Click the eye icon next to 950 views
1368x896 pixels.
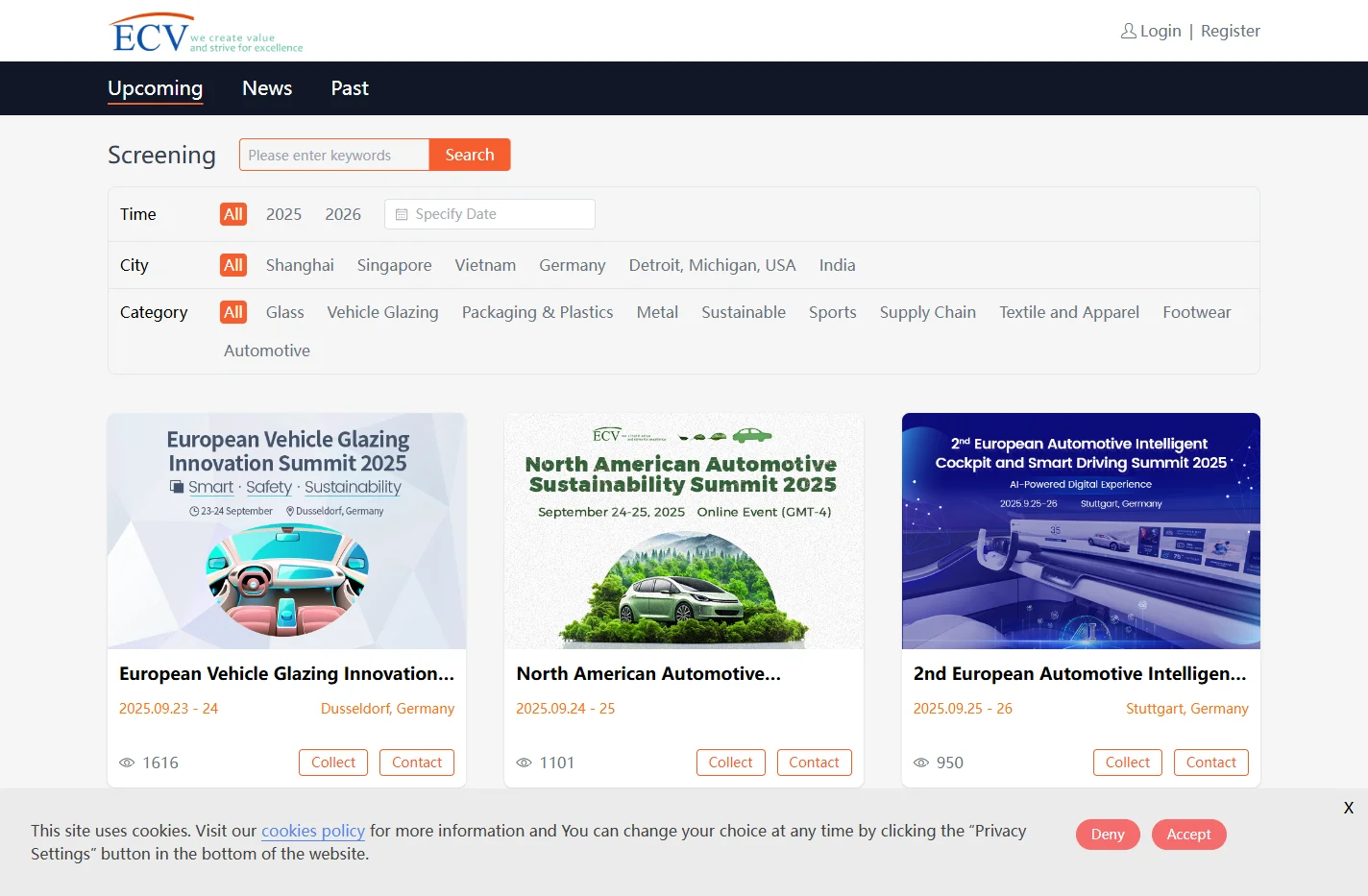pos(921,763)
